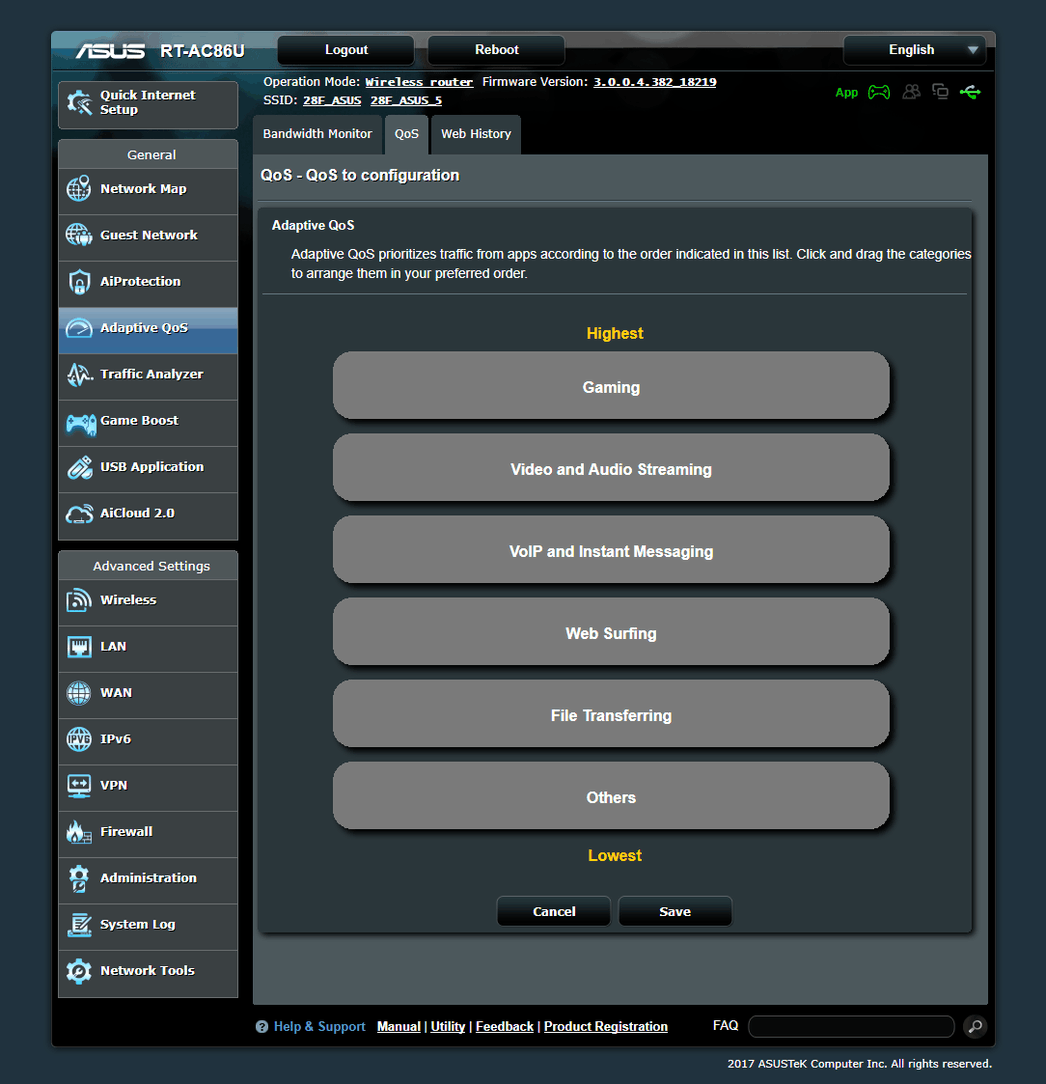The width and height of the screenshot is (1046, 1084).
Task: Open the Product Registration link
Action: (606, 1027)
